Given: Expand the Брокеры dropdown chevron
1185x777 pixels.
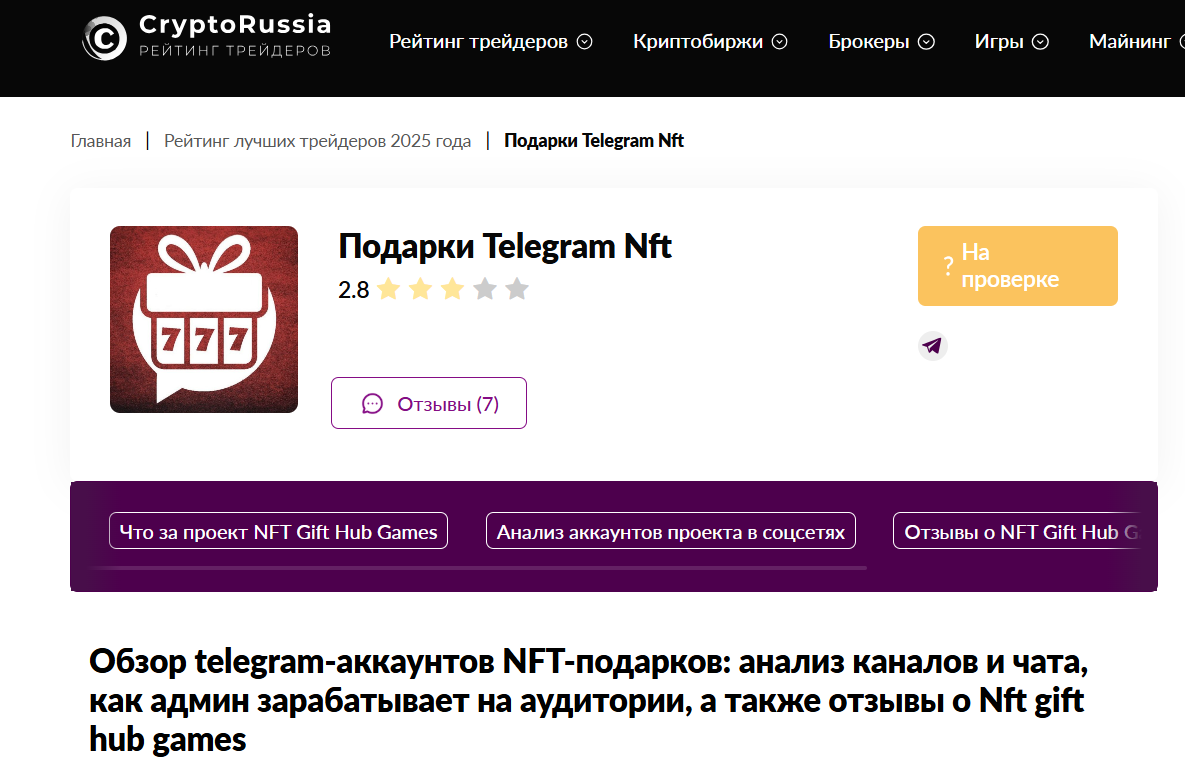Looking at the screenshot, I should coord(927,42).
